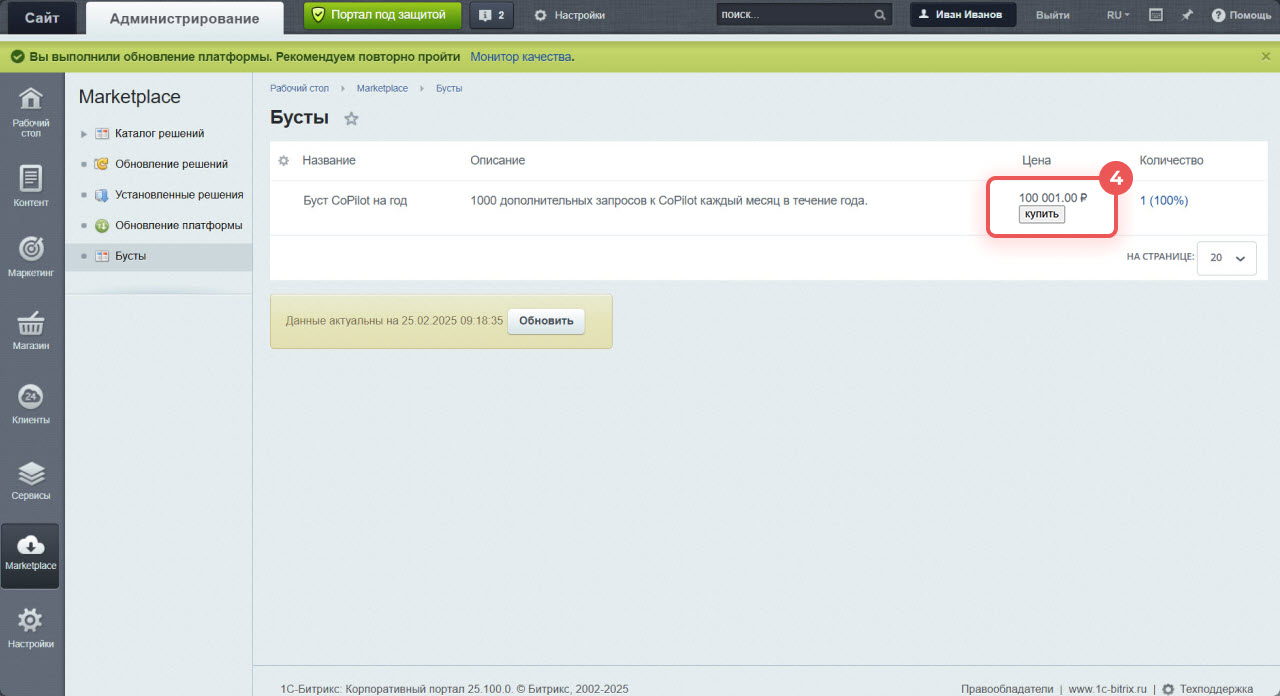Click the купить button for Буст CoPilot

1042,214
